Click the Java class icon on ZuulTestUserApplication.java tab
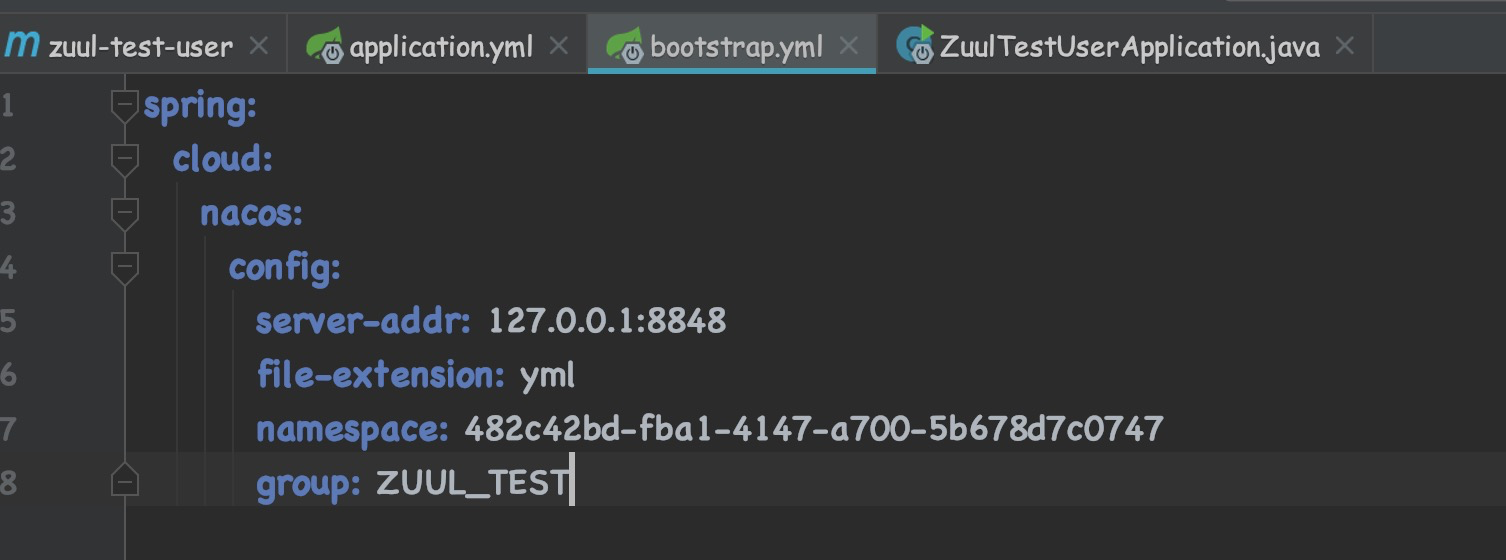Viewport: 1506px width, 560px height. pos(914,44)
